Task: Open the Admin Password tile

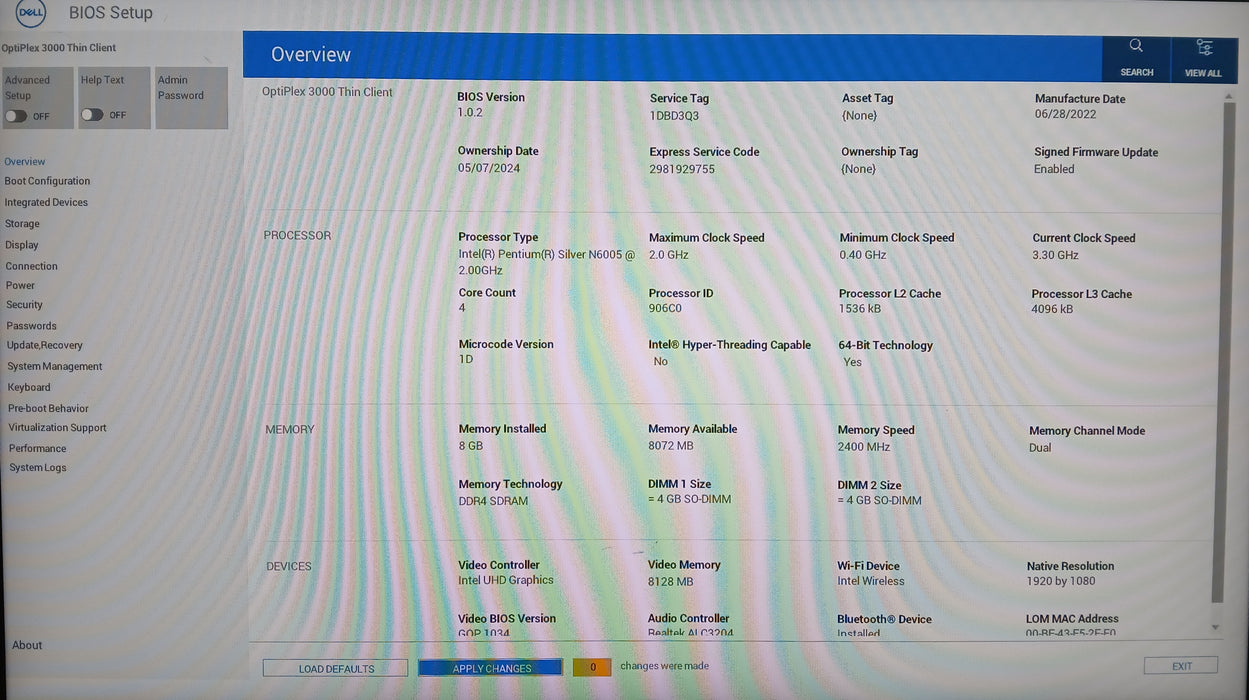Action: [x=191, y=97]
